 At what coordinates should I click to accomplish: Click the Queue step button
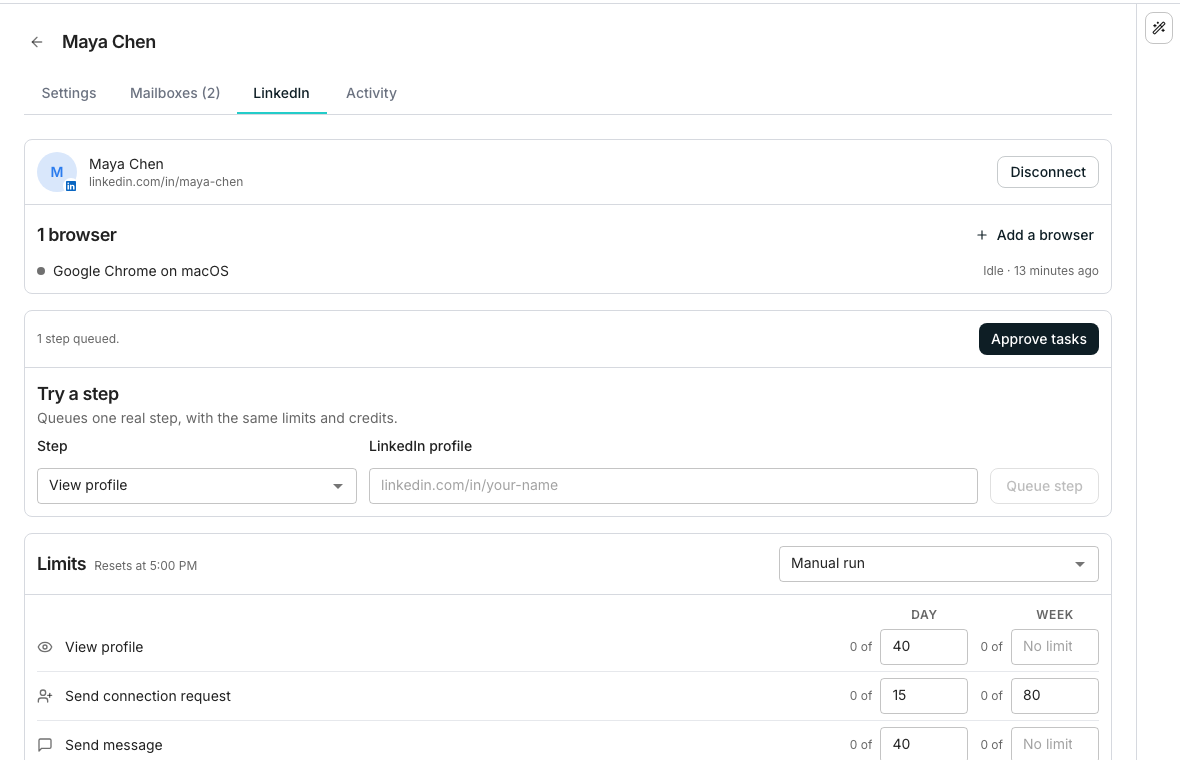point(1044,486)
